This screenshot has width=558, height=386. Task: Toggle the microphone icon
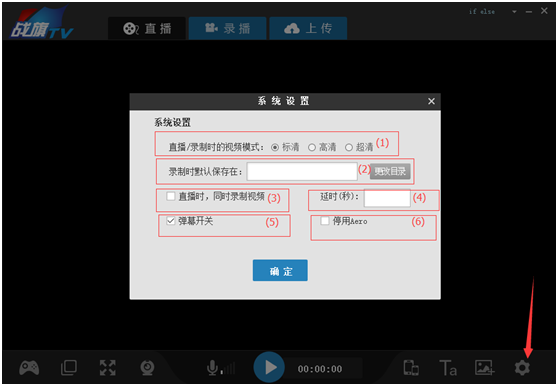point(212,368)
